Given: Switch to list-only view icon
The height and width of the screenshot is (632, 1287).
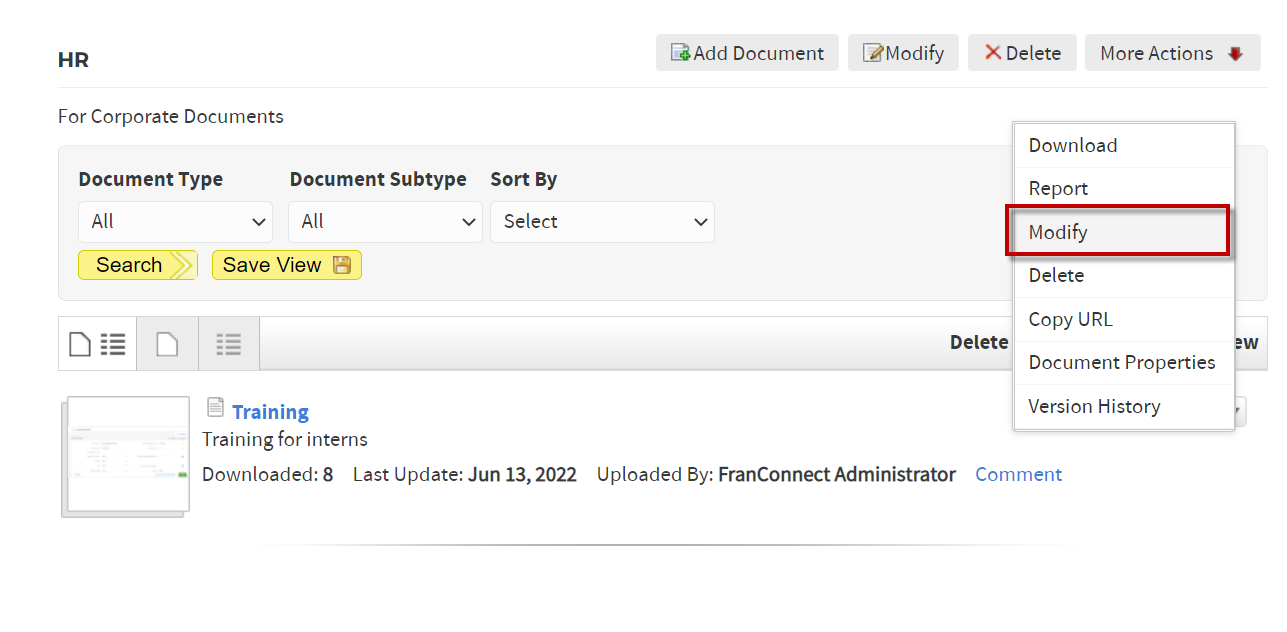Looking at the screenshot, I should (x=229, y=344).
